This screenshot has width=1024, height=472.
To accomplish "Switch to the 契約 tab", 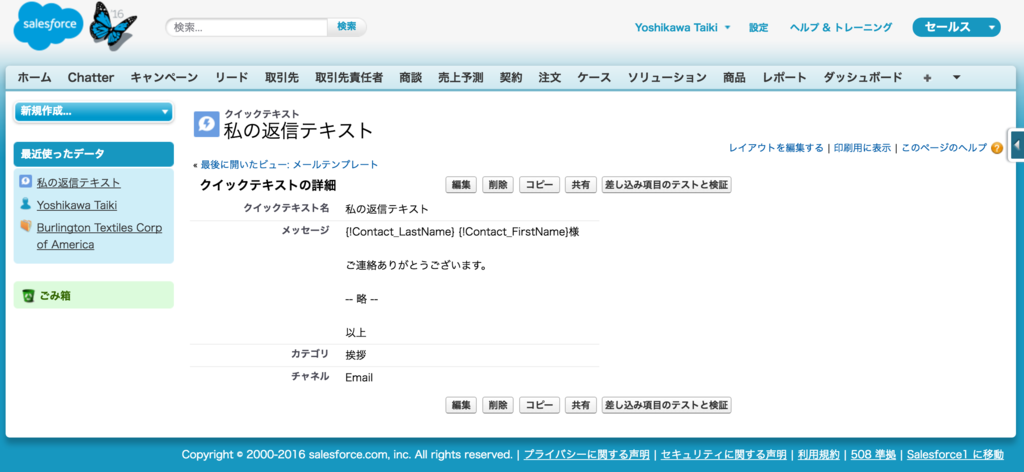I will coord(511,78).
